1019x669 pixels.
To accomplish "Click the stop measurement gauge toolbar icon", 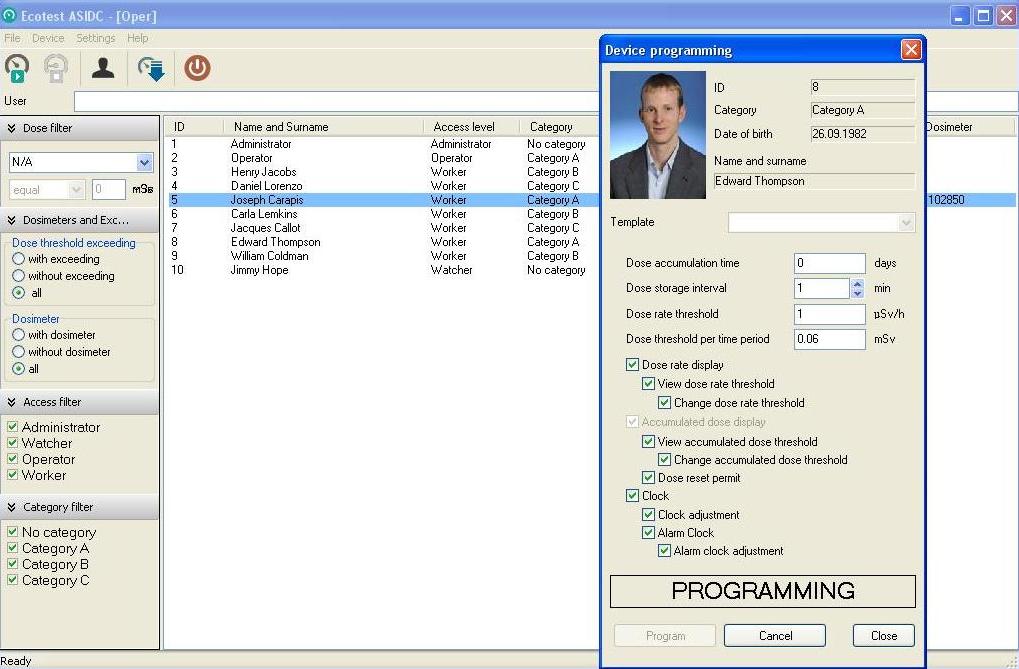I will 56,68.
